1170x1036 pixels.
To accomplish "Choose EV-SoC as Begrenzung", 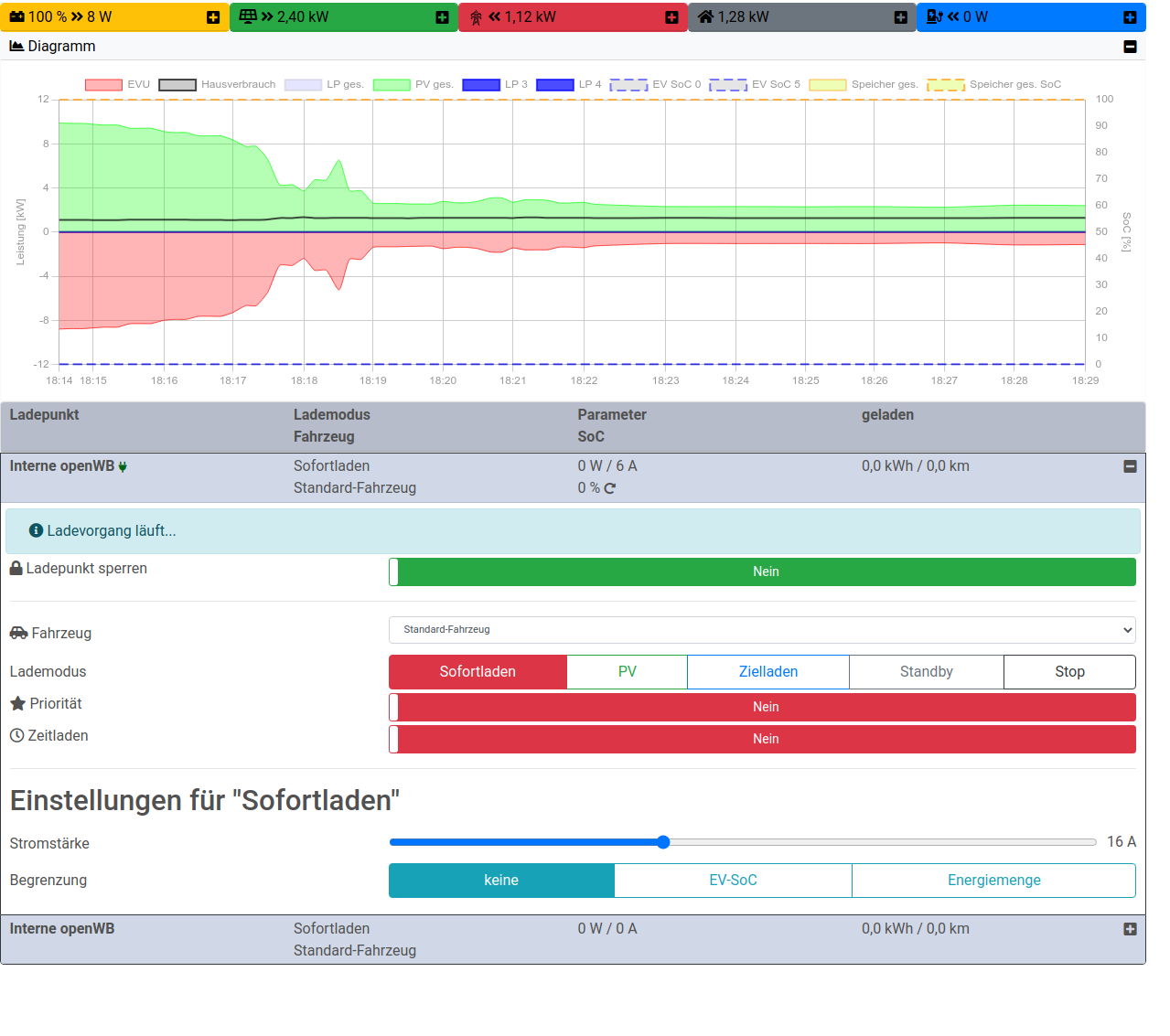I will point(733,881).
